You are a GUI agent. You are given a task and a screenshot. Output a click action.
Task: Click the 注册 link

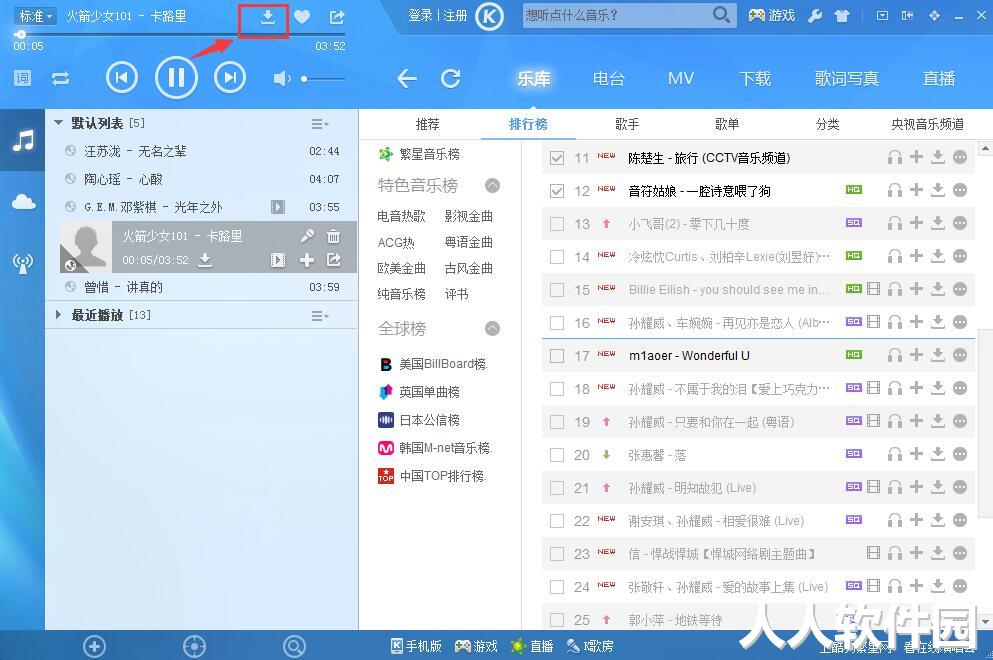tap(455, 15)
